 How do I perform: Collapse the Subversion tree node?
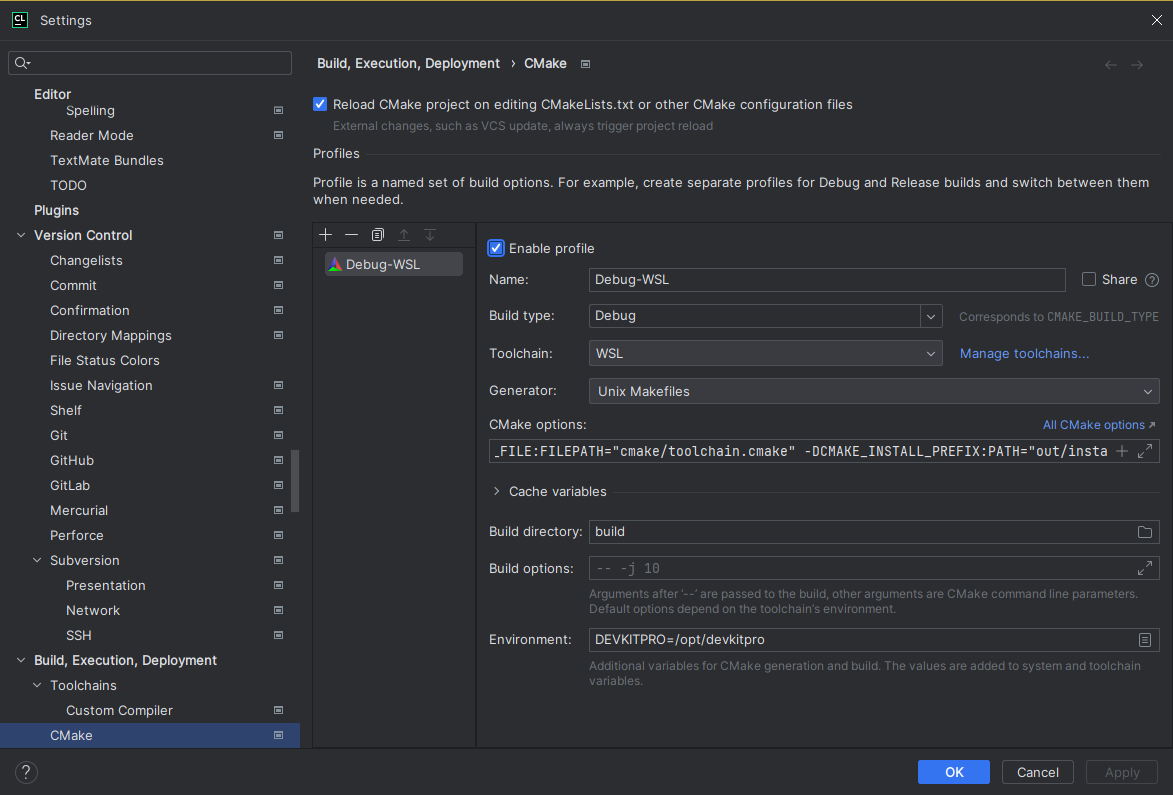click(37, 560)
